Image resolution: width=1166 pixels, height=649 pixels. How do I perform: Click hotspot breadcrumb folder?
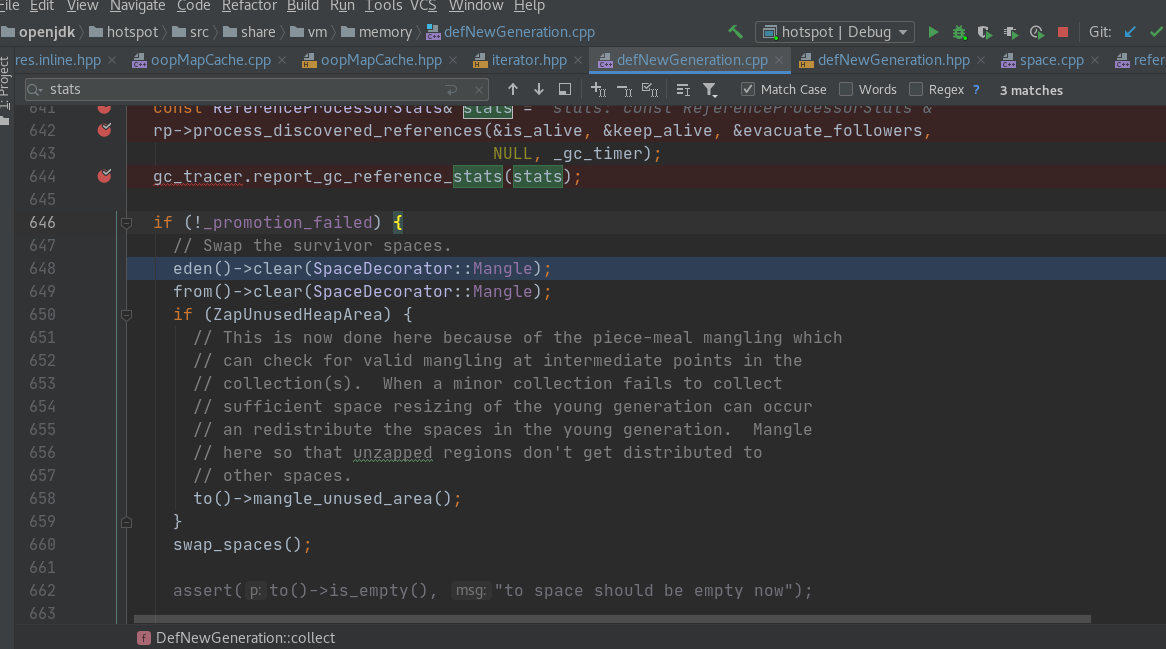pos(124,32)
